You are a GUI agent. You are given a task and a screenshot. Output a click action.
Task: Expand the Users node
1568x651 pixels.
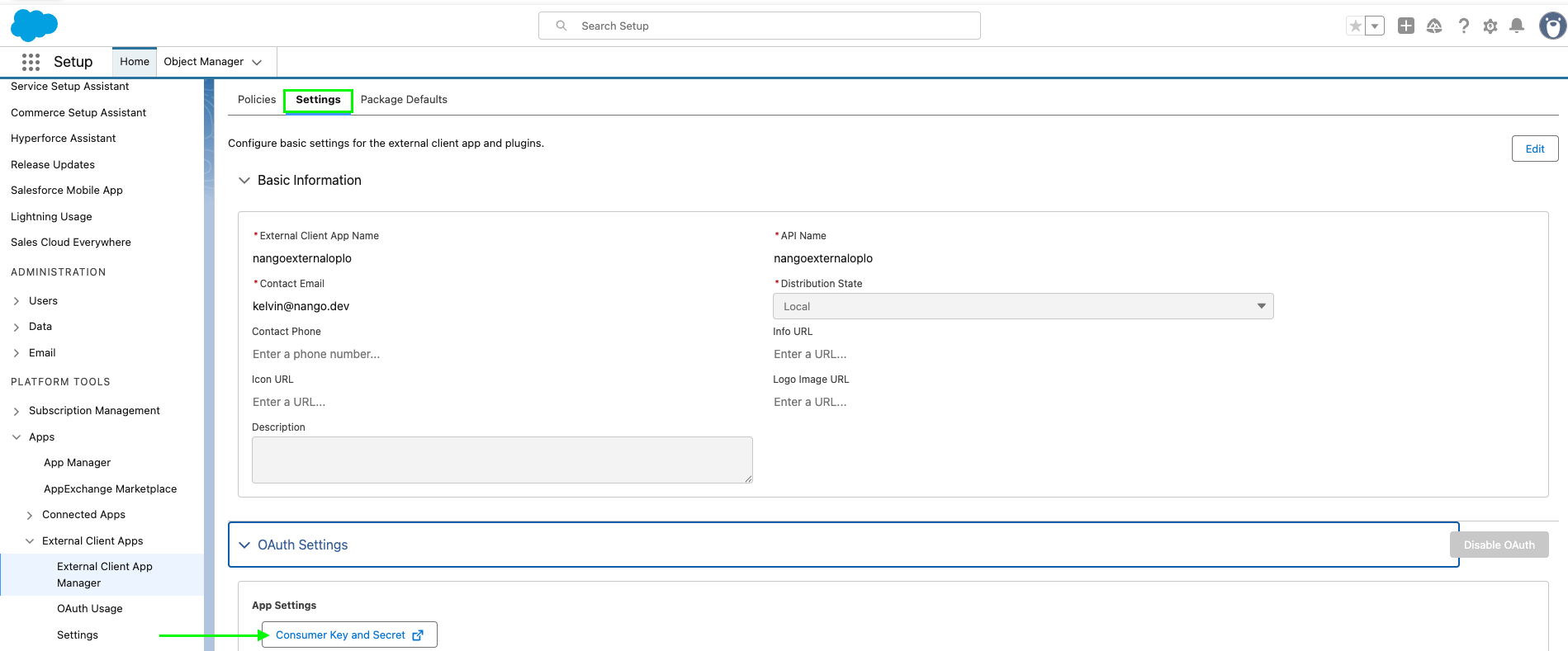click(x=17, y=301)
